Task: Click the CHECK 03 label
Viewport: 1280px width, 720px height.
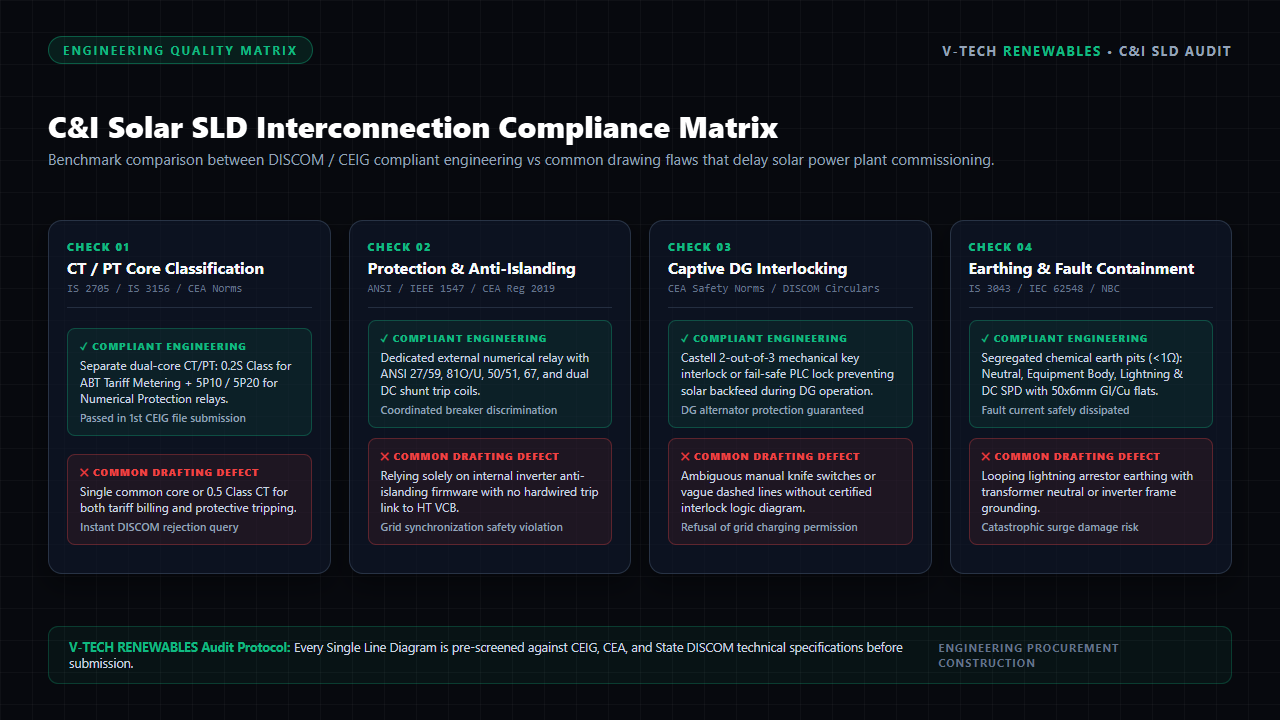Action: [700, 247]
